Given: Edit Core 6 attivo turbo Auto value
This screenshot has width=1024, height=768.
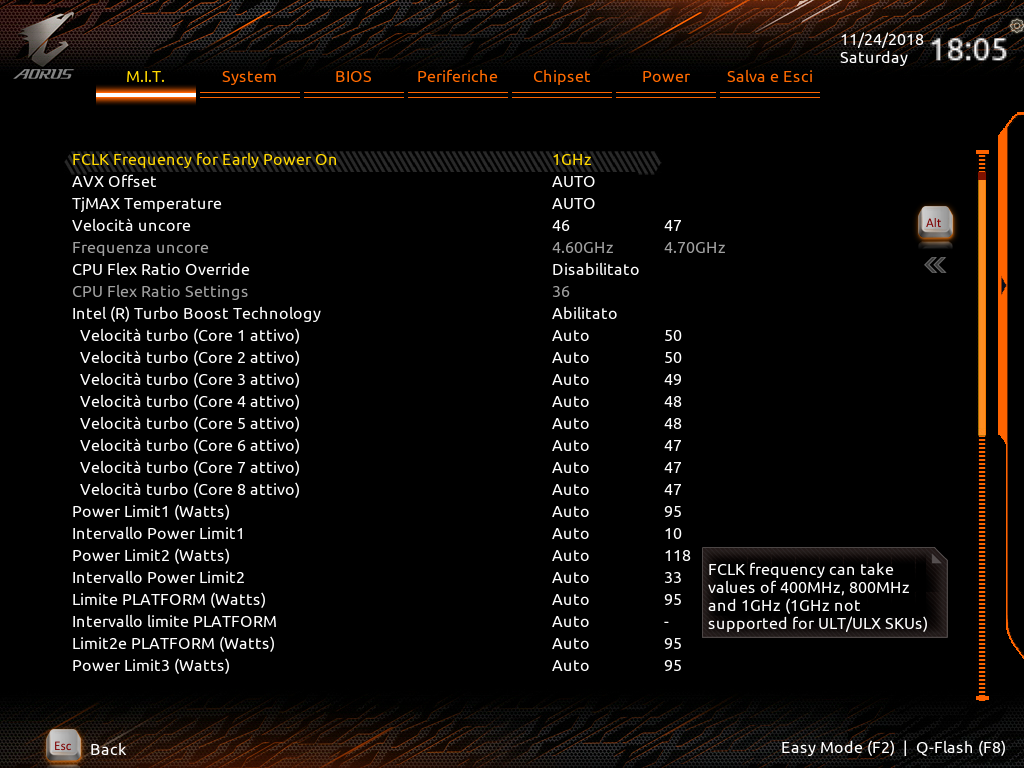Looking at the screenshot, I should pos(571,445).
